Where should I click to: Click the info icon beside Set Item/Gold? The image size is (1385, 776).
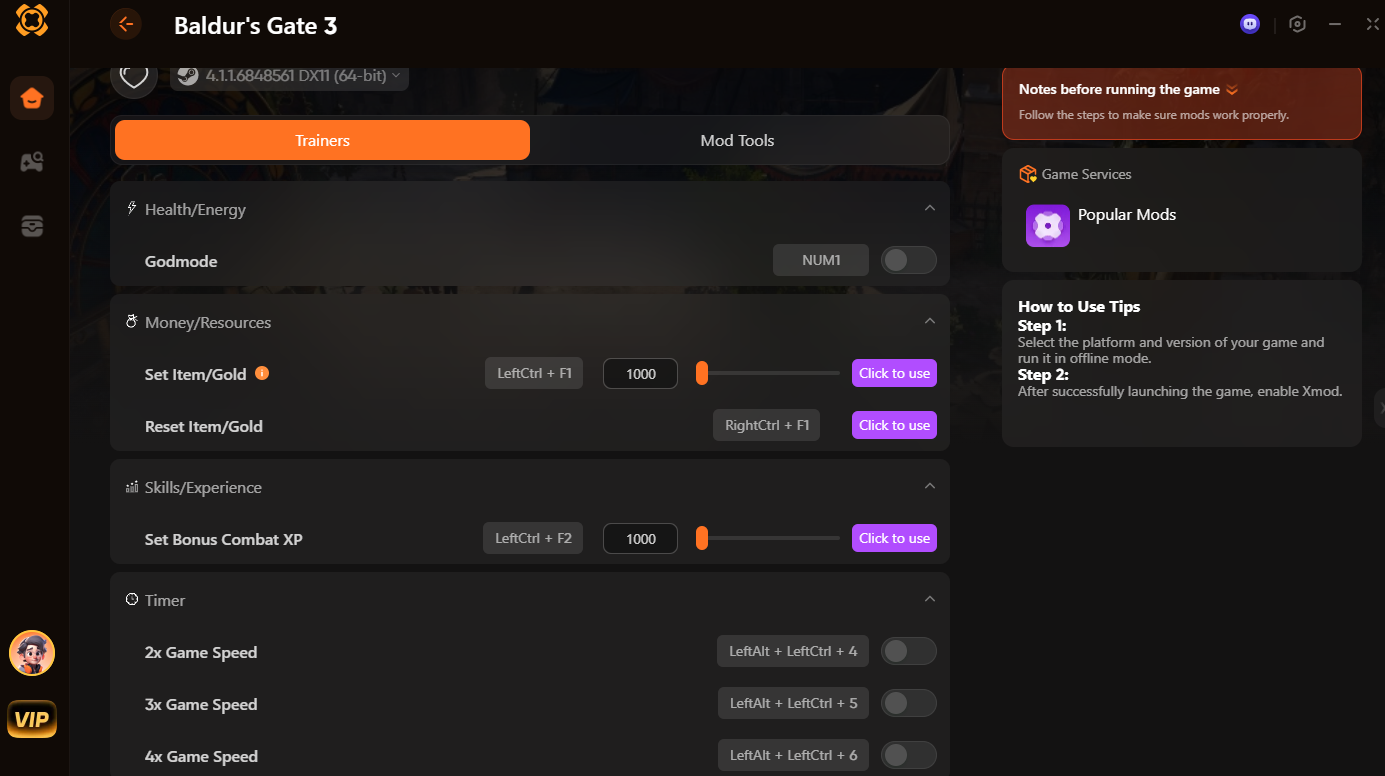coord(262,373)
